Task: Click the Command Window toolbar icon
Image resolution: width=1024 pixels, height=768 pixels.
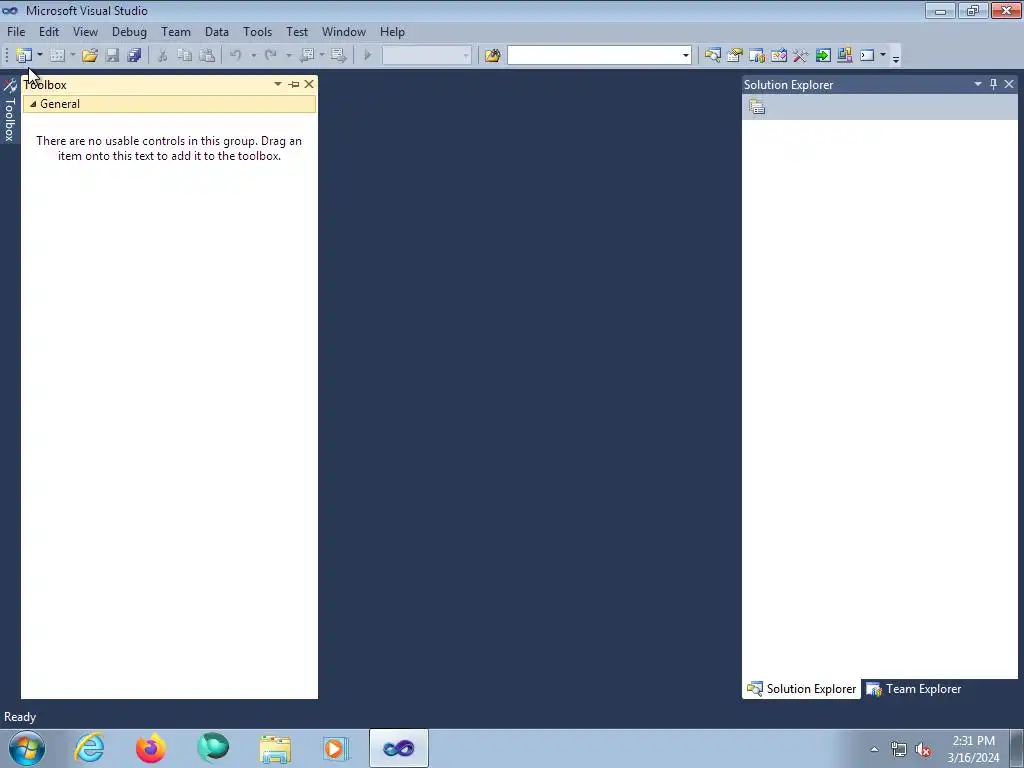Action: 867,56
